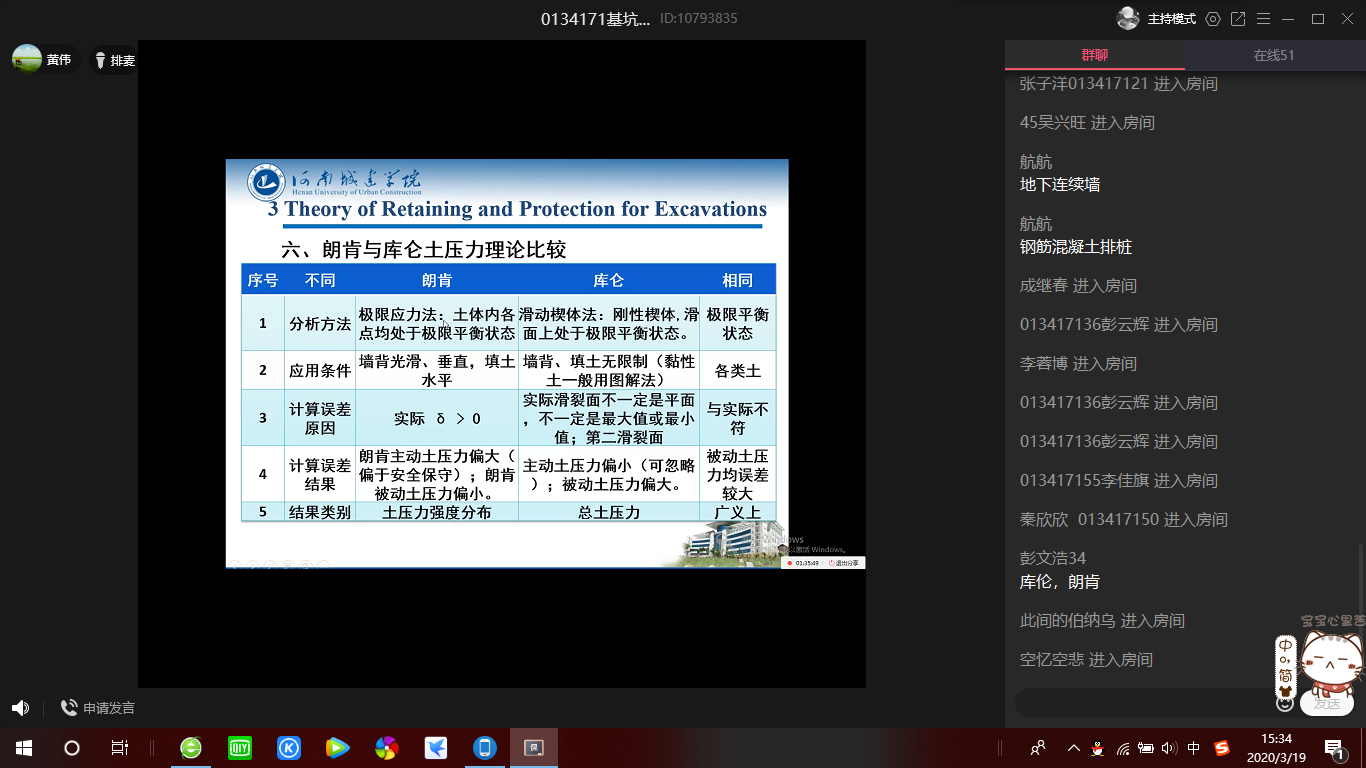1366x768 pixels.
Task: Click the 主持模式 host mode label
Action: (x=1171, y=19)
